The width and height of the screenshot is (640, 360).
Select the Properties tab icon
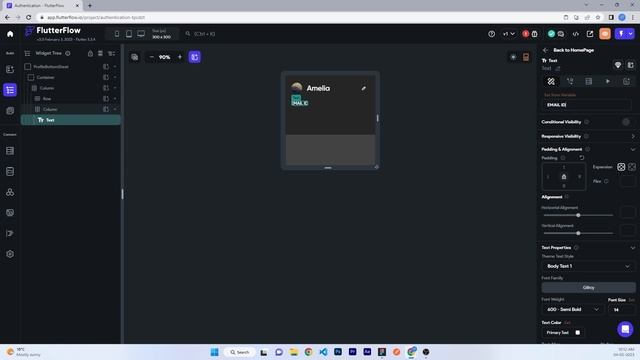point(551,82)
